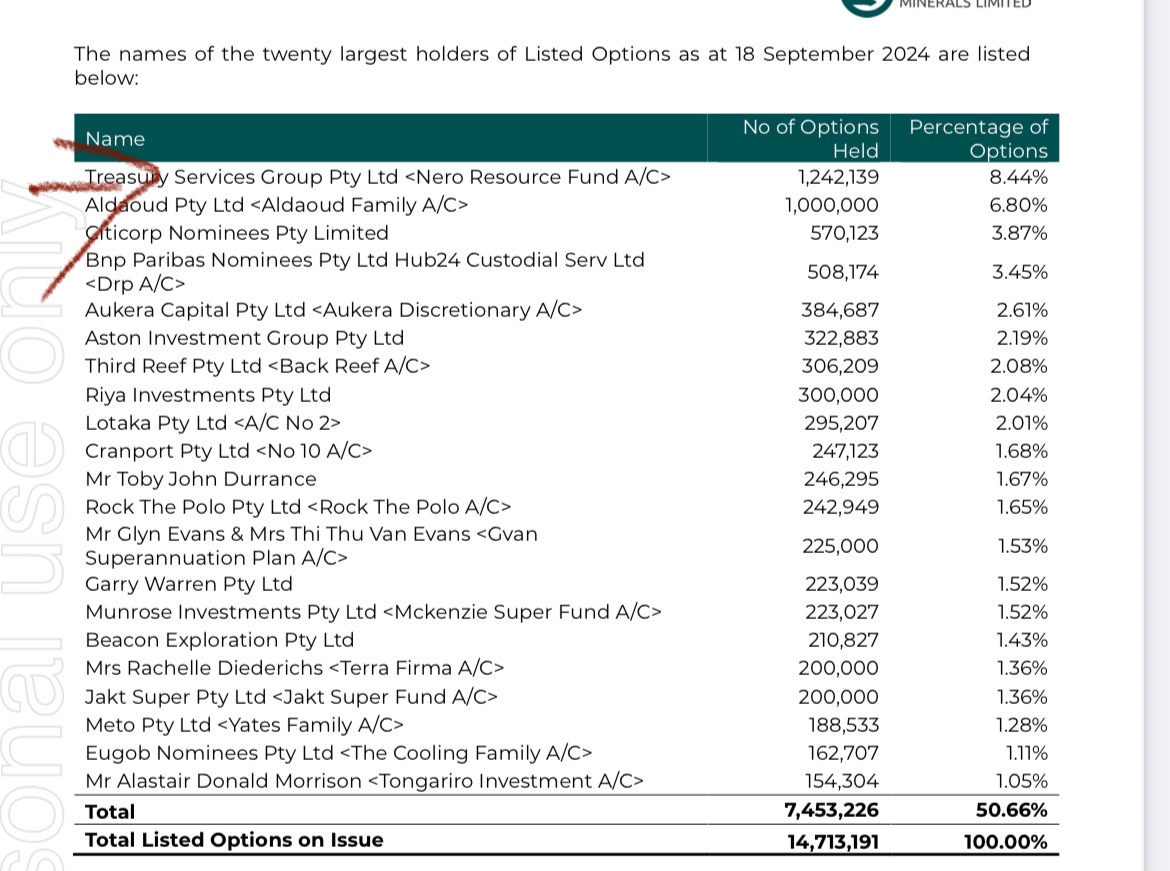Select the value 306,209

click(x=840, y=366)
